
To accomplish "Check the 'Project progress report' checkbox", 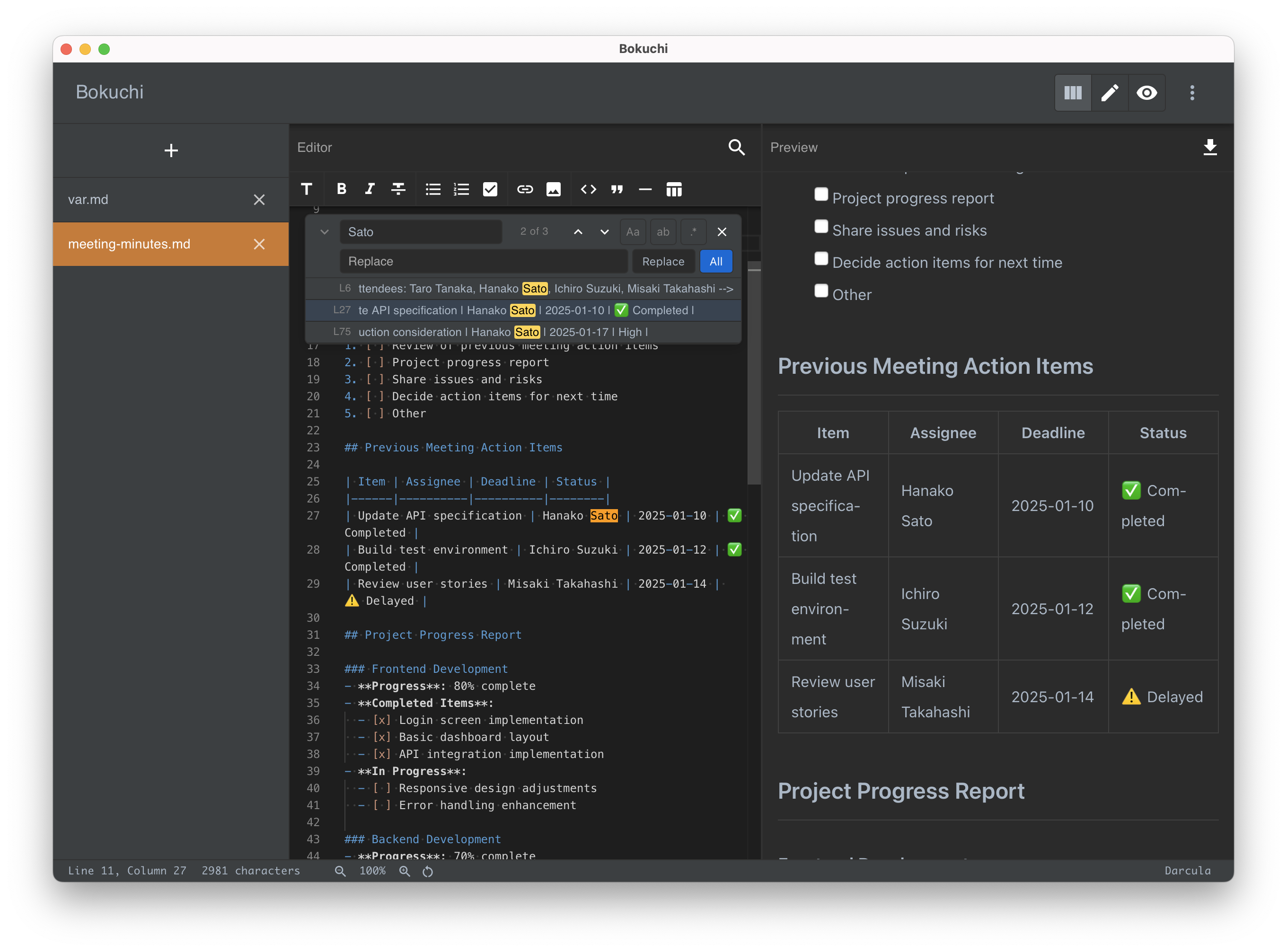I will [x=821, y=194].
